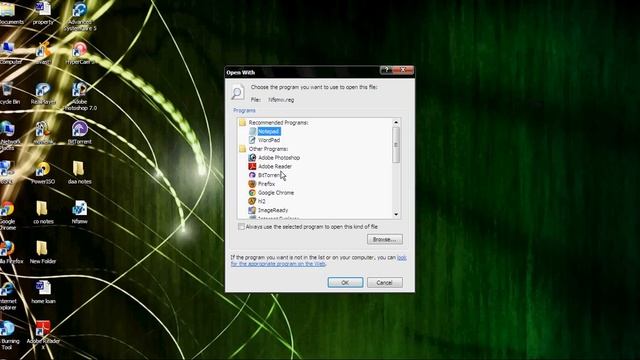640x360 pixels.
Task: Select the Documents desktop folder
Action: pyautogui.click(x=11, y=13)
